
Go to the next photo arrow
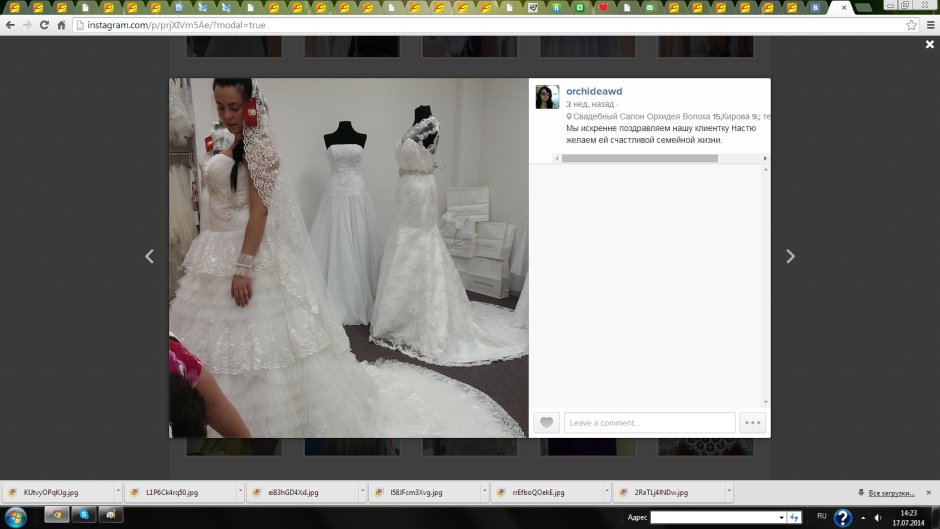click(x=790, y=257)
